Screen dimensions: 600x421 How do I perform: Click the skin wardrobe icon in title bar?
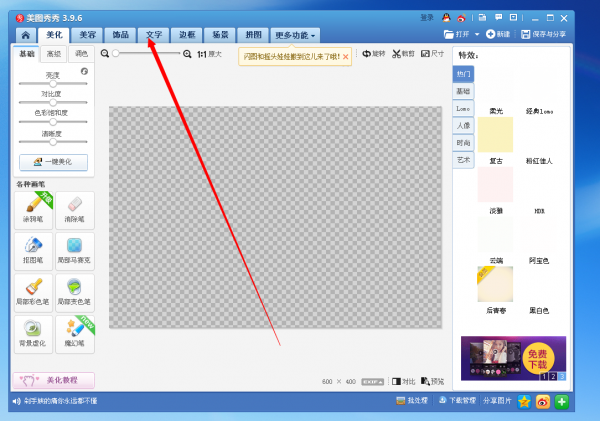point(483,18)
